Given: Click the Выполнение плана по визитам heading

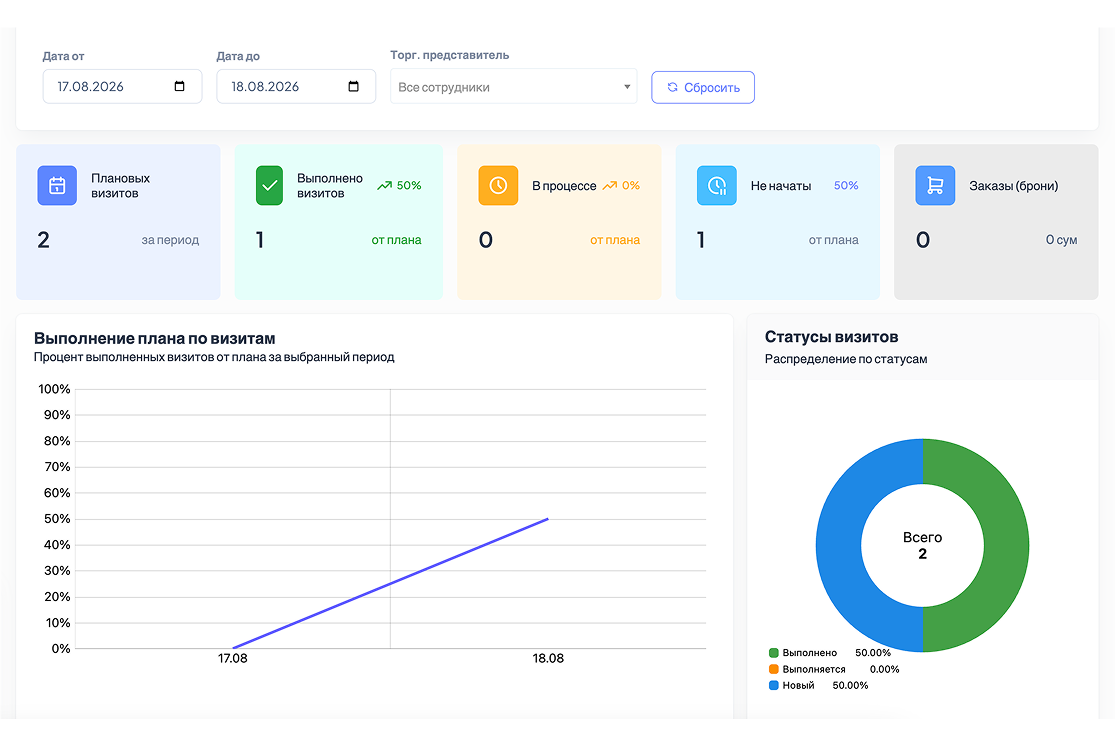Looking at the screenshot, I should [154, 338].
